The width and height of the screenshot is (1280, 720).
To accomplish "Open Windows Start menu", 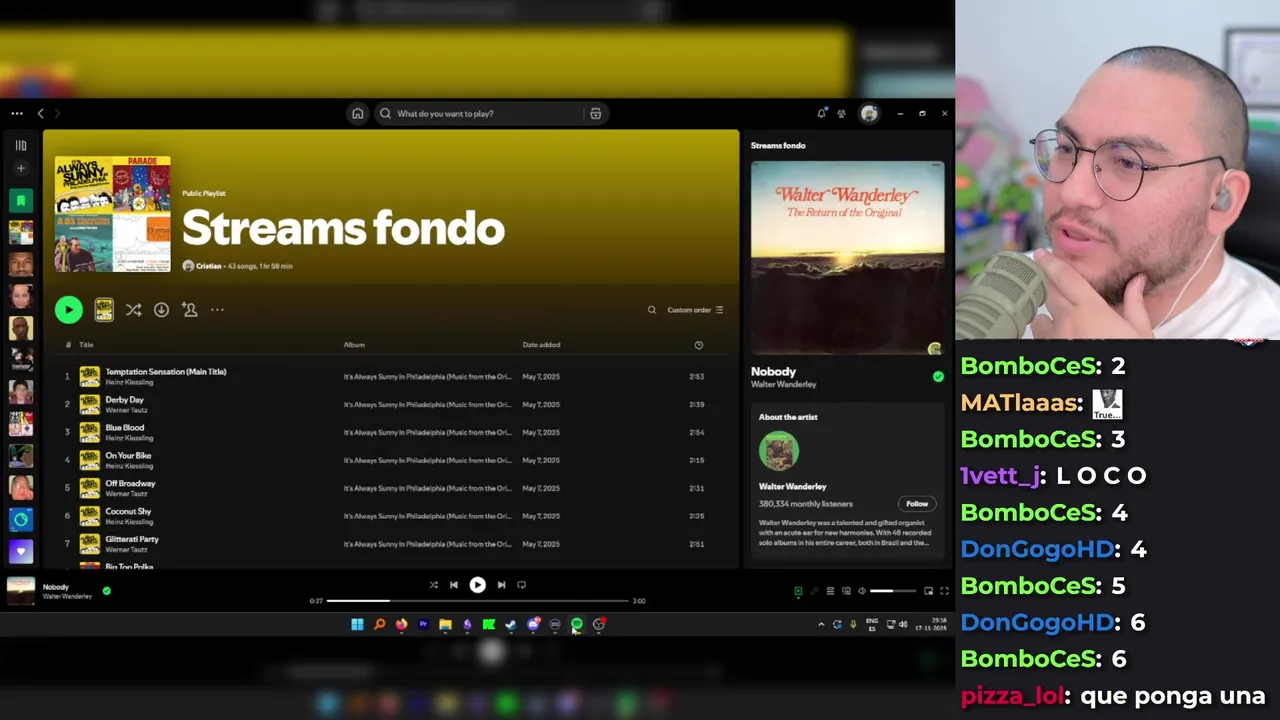I will [x=357, y=624].
